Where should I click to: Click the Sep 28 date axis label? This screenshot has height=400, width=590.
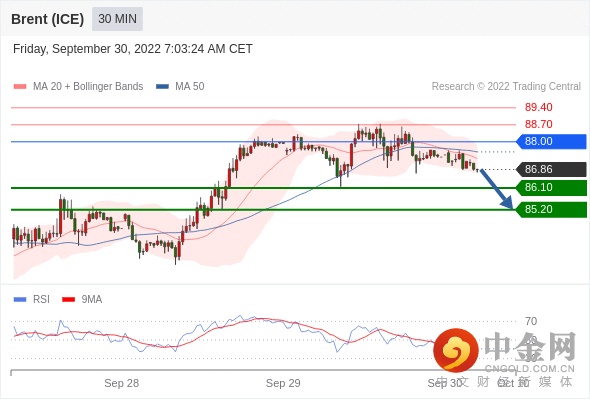(122, 383)
